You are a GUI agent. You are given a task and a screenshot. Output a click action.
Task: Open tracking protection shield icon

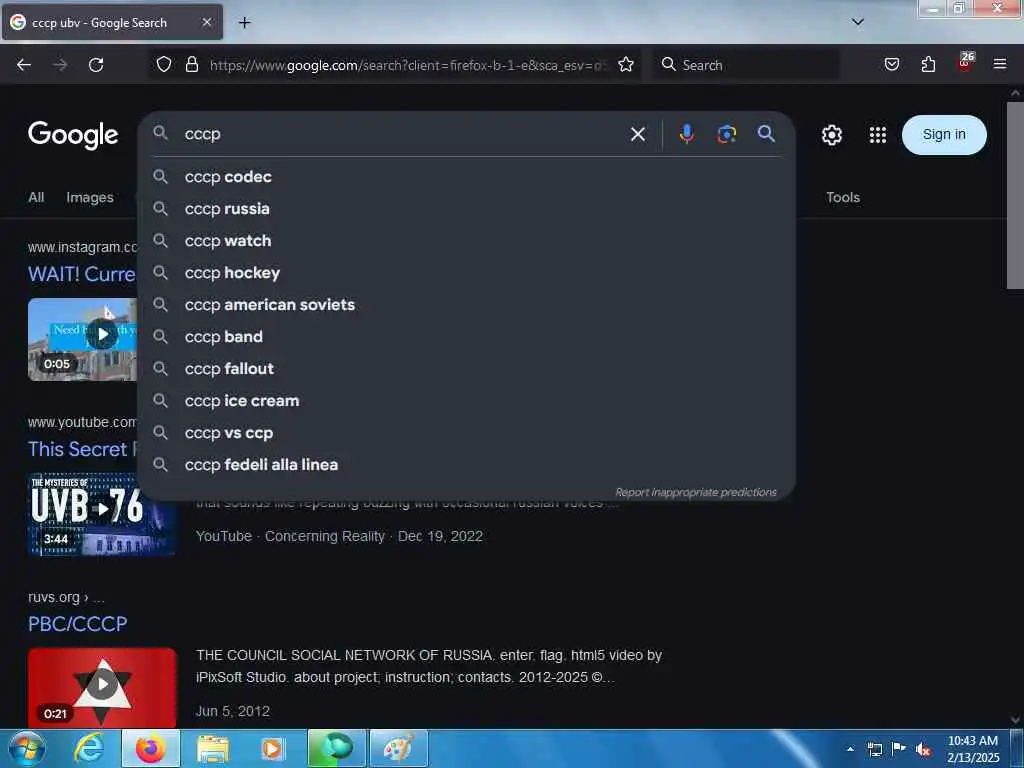(164, 64)
